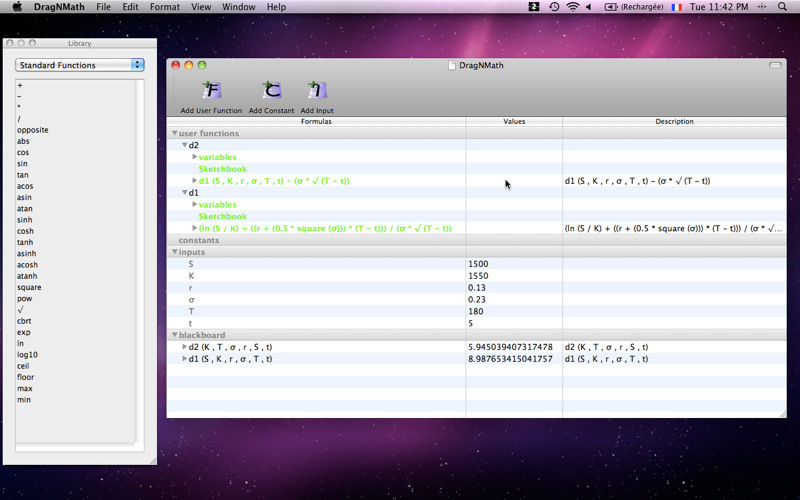This screenshot has height=500, width=800.
Task: Select the pow function in Library
Action: (24, 298)
